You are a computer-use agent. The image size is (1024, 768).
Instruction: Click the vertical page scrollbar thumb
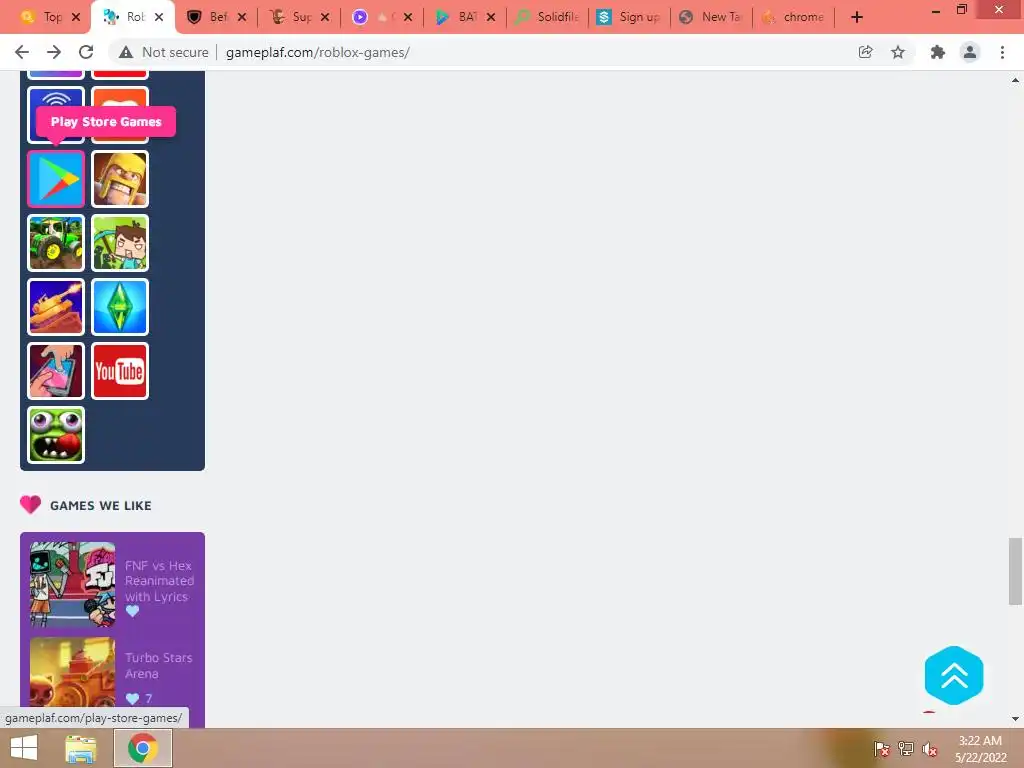(1015, 571)
